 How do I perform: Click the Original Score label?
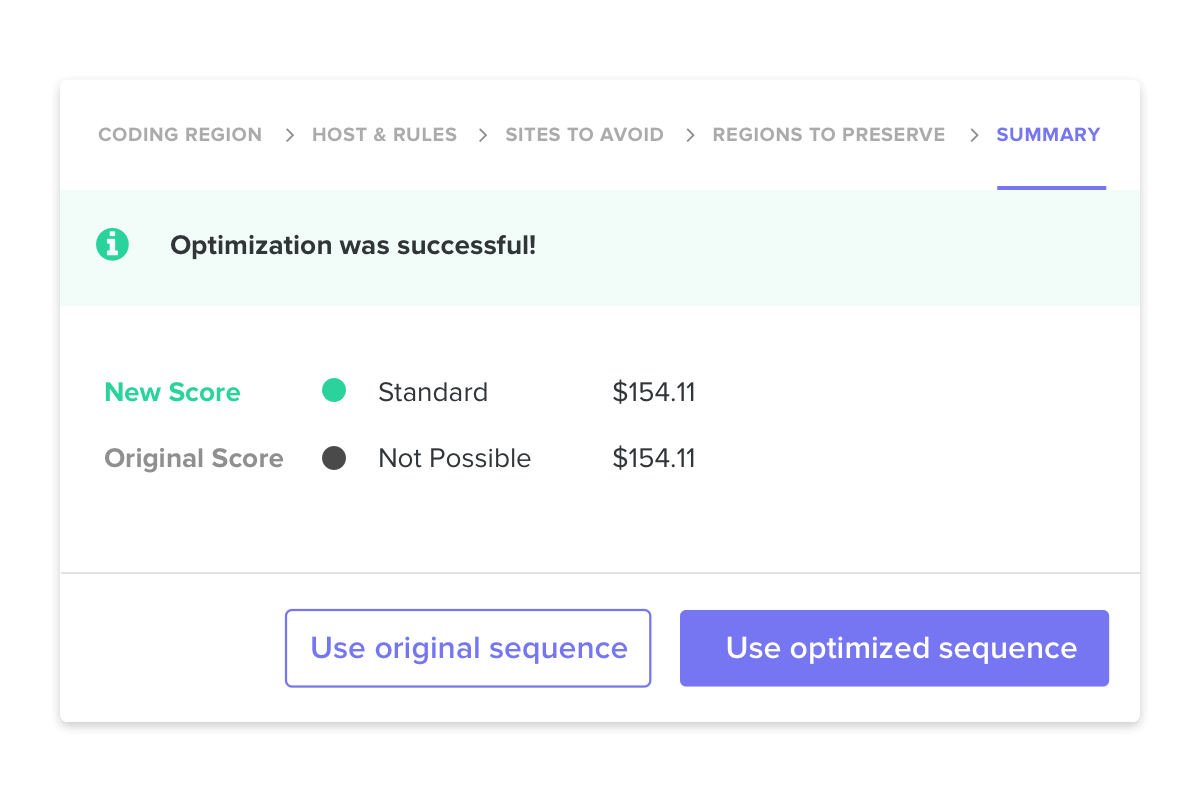click(194, 459)
